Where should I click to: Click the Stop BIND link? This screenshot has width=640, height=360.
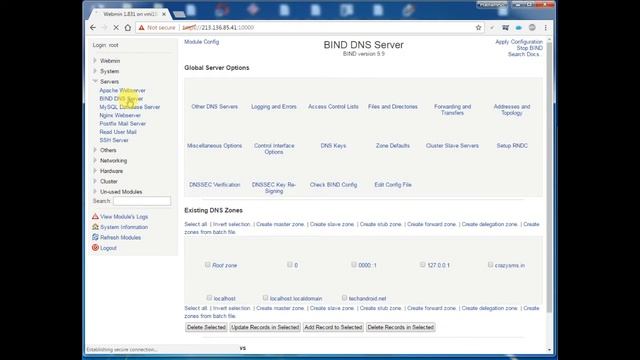click(530, 48)
